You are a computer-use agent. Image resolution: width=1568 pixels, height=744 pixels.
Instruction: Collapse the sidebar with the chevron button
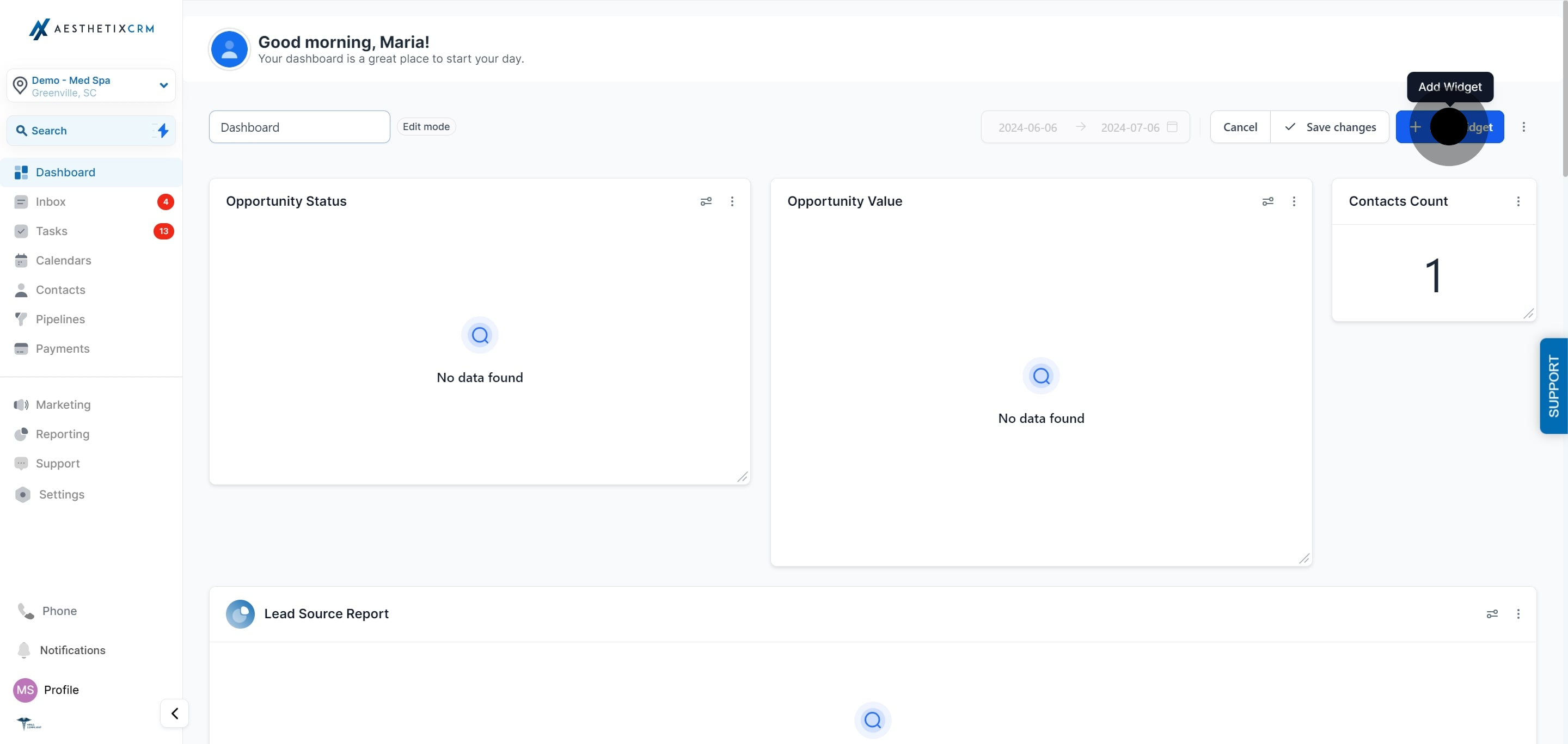pyautogui.click(x=174, y=713)
